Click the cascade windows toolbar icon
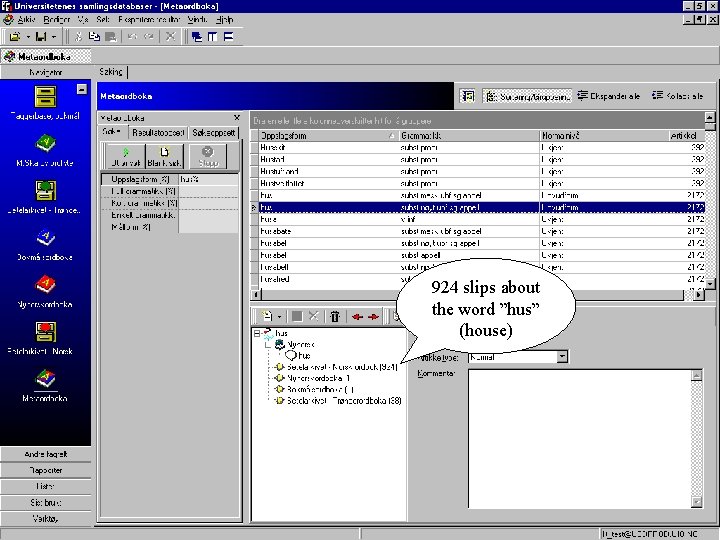 pyautogui.click(x=197, y=36)
